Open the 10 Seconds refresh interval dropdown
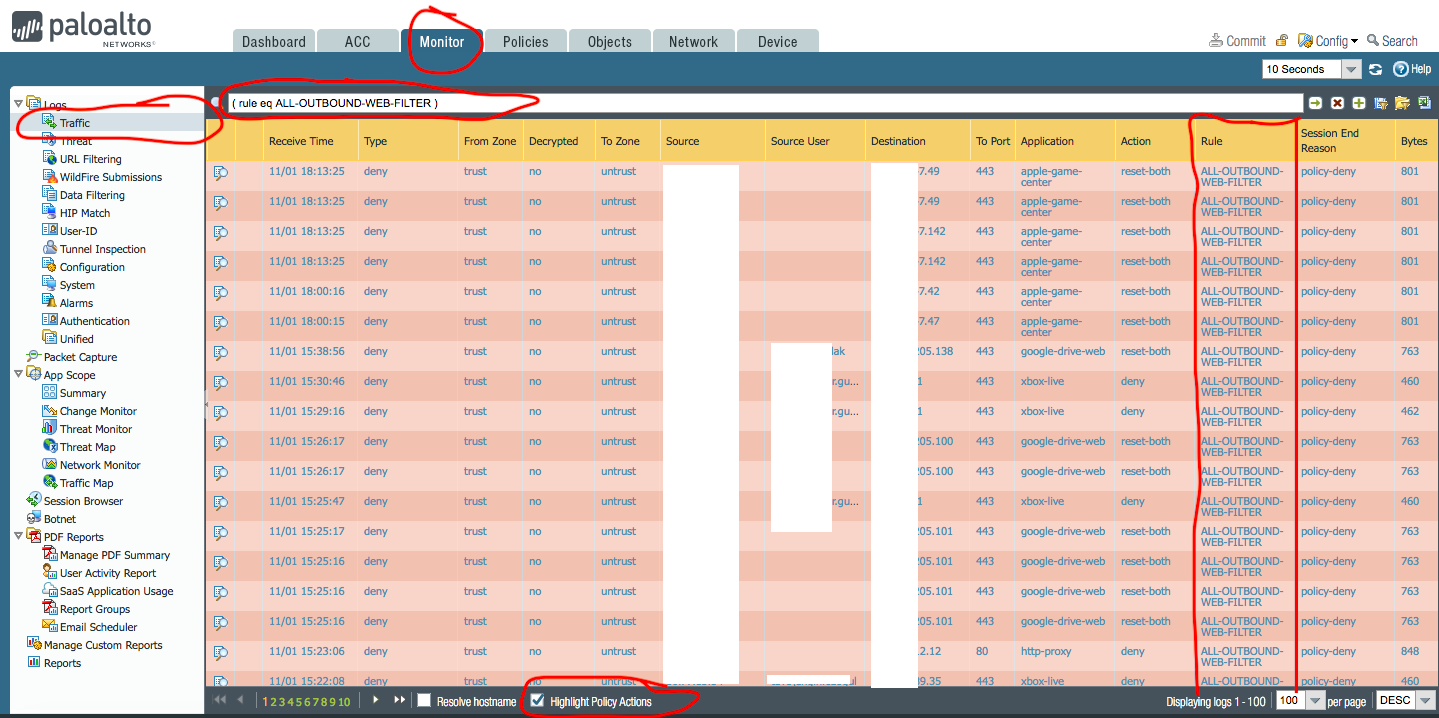 point(1351,69)
